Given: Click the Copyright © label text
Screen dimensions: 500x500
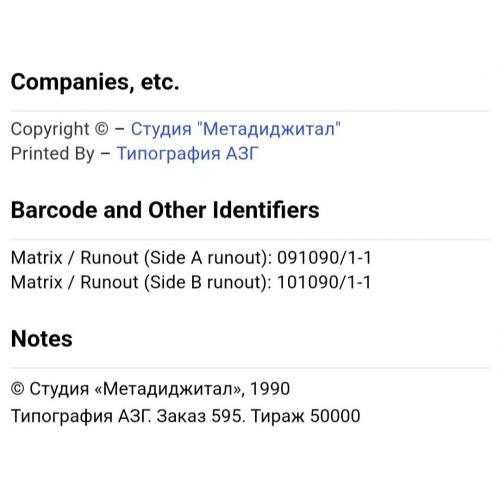Looking at the screenshot, I should pos(60,129).
